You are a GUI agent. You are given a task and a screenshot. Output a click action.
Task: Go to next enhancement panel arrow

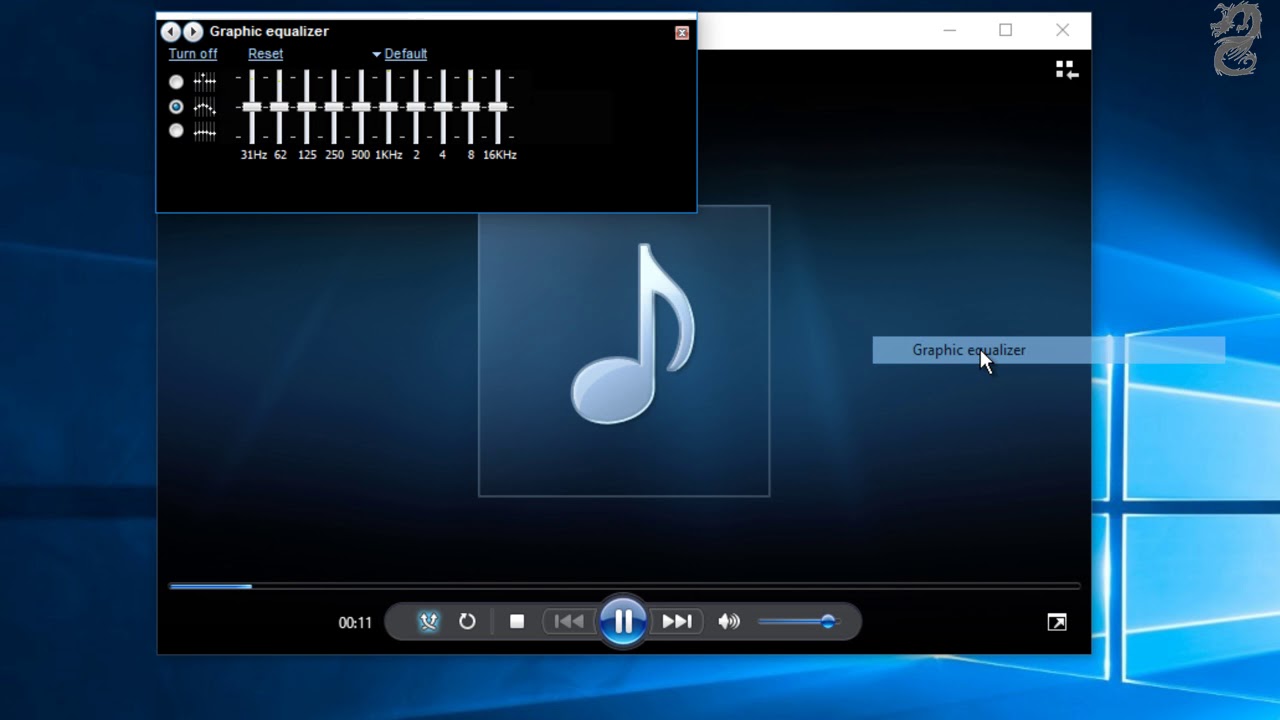[193, 32]
